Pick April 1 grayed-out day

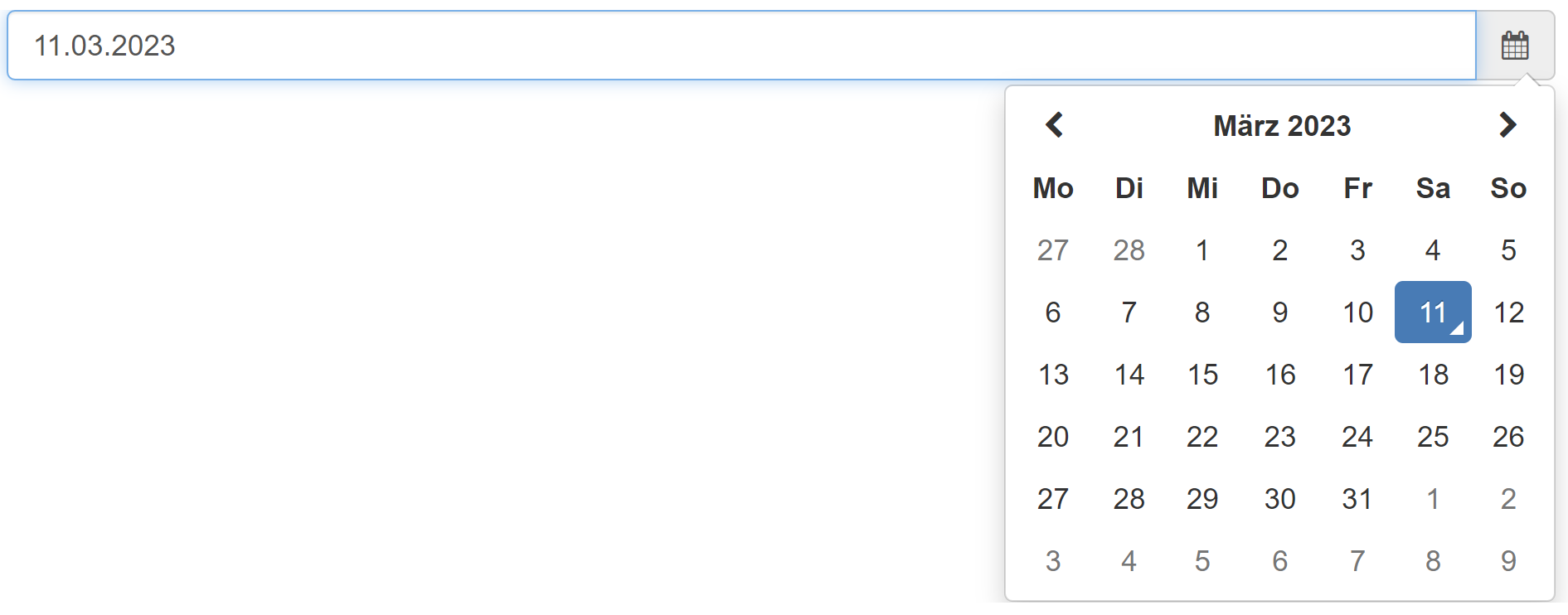pos(1433,499)
